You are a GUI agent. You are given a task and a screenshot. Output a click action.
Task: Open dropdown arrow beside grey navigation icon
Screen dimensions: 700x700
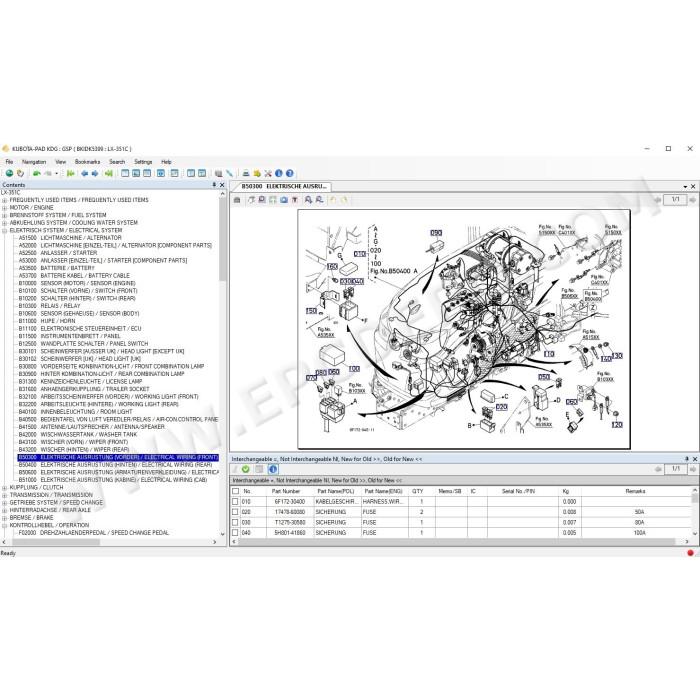pos(56,174)
